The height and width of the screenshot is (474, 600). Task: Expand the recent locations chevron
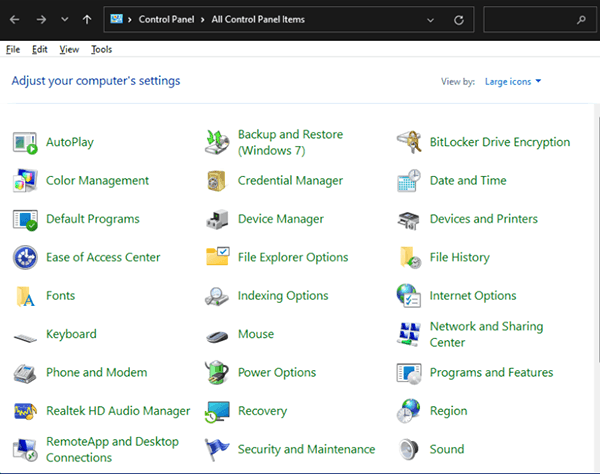tap(65, 19)
